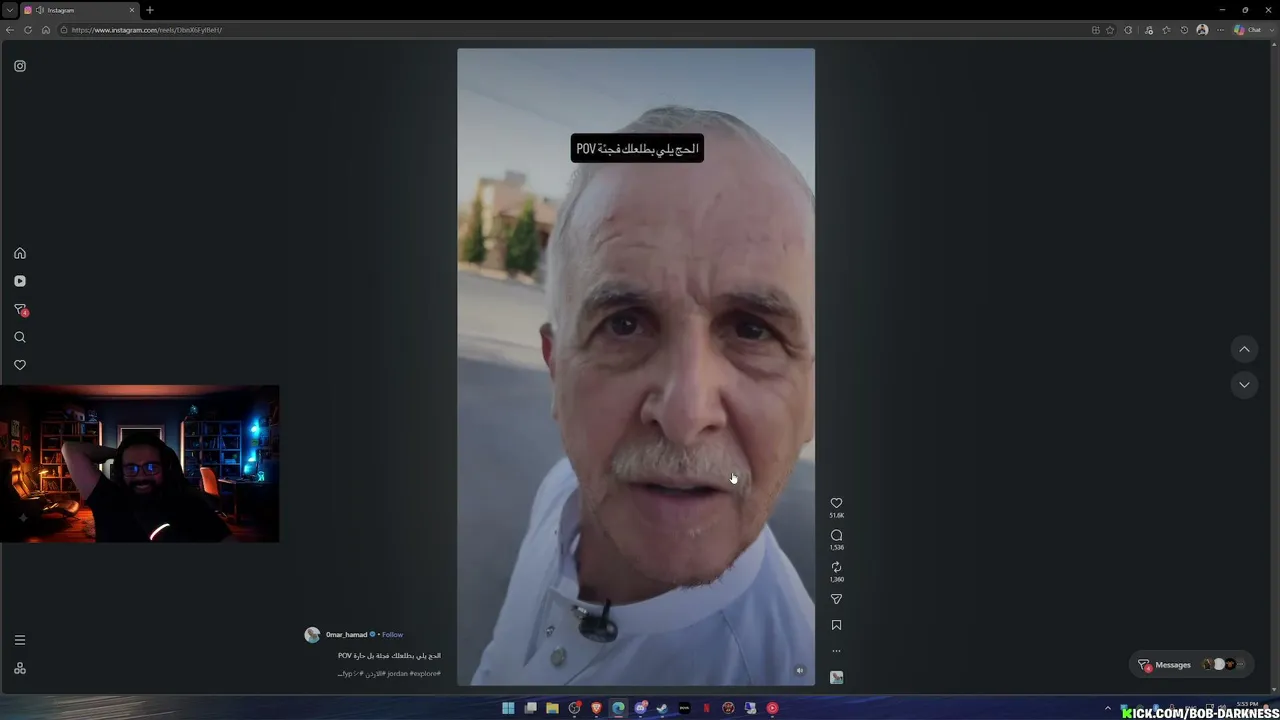Open the reel audio thumbnail
1280x720 pixels.
(x=837, y=677)
